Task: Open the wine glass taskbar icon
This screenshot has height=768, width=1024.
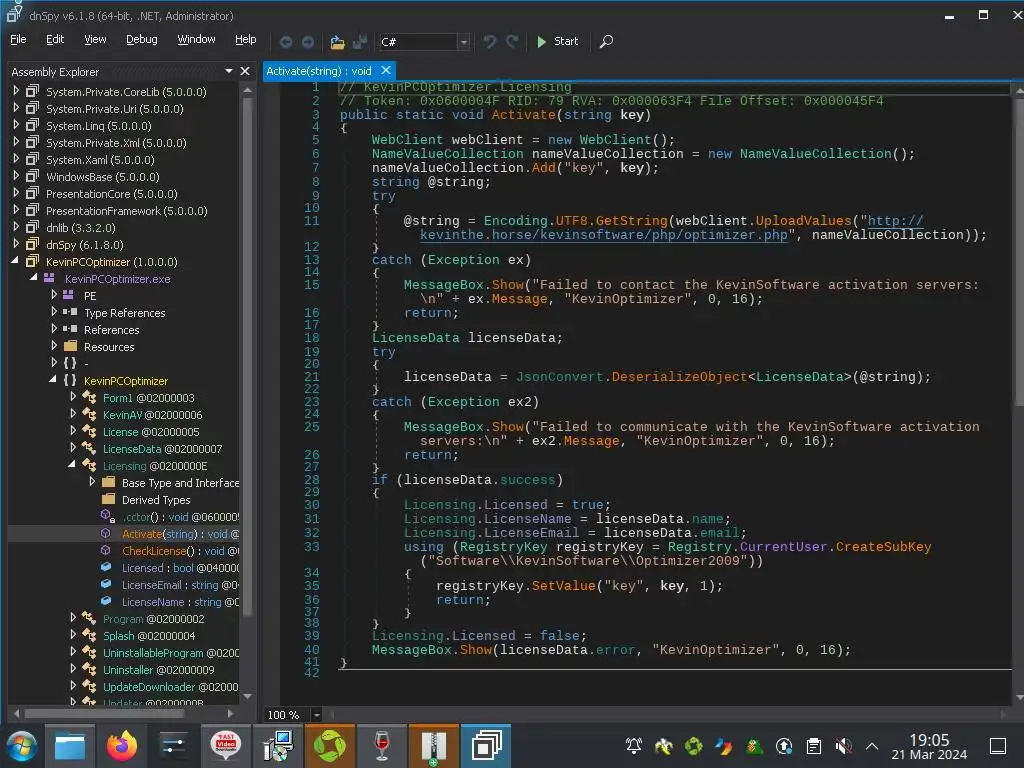Action: [382, 745]
